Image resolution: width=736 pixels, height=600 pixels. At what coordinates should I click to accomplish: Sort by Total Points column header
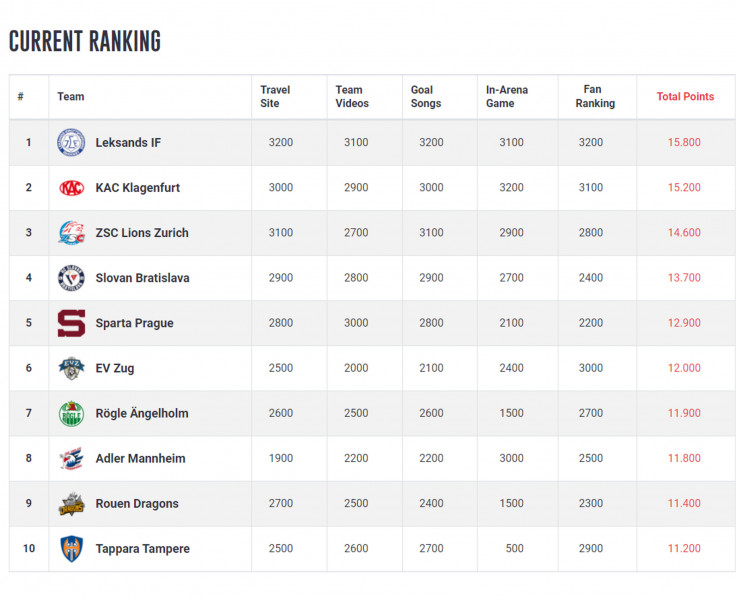click(685, 96)
